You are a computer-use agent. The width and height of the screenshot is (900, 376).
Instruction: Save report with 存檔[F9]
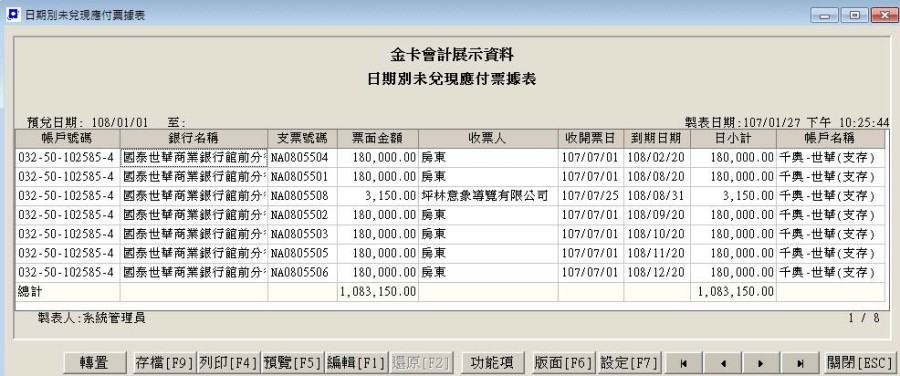point(165,363)
